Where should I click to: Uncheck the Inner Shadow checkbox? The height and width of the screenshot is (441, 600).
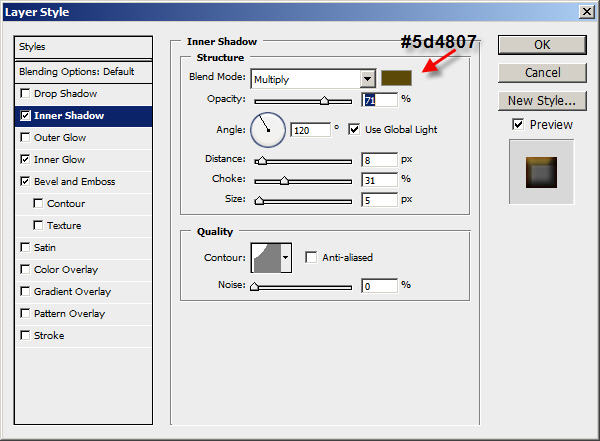click(x=25, y=116)
